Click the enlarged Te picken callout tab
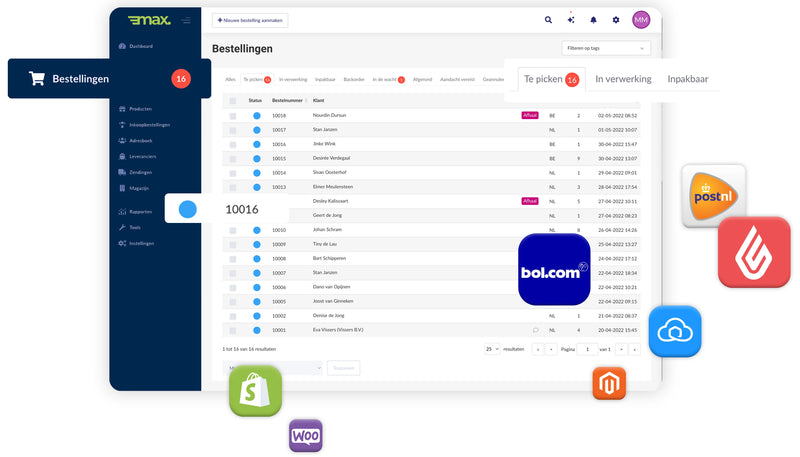Image resolution: width=800 pixels, height=457 pixels. [552, 79]
